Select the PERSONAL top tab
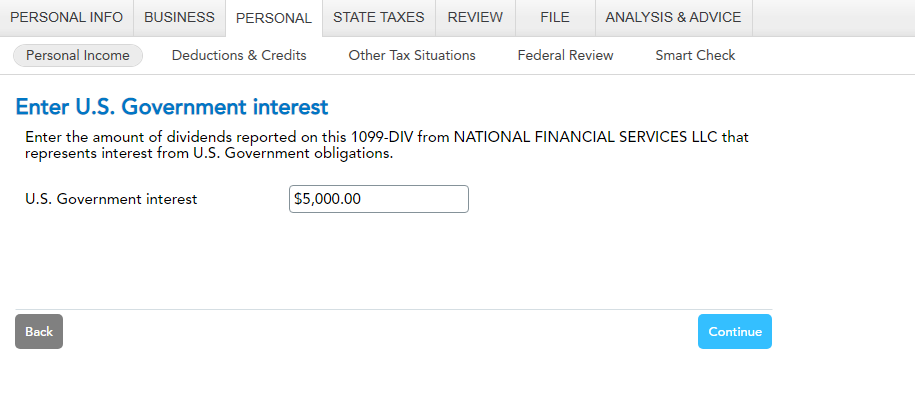This screenshot has width=915, height=396. 274,18
